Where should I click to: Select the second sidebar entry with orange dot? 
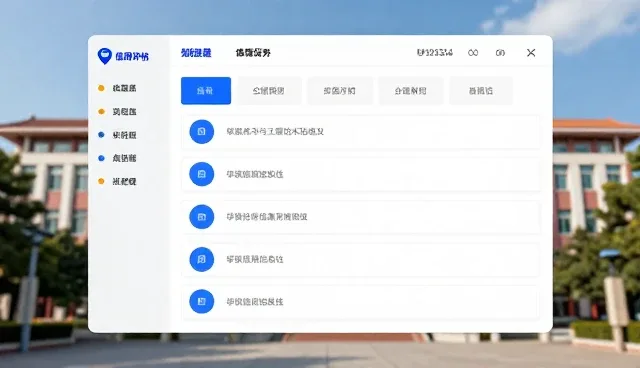(118, 111)
